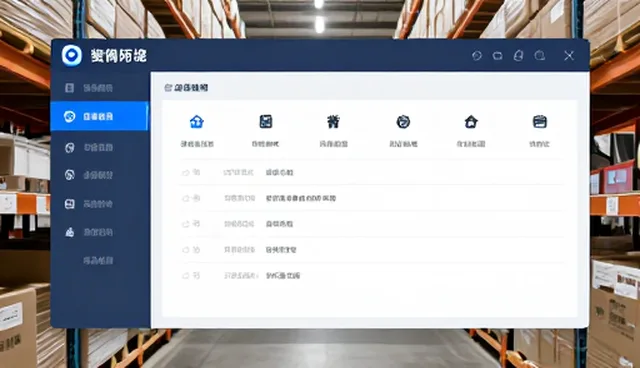Open the dark title of the fourth list row

pos(281,250)
